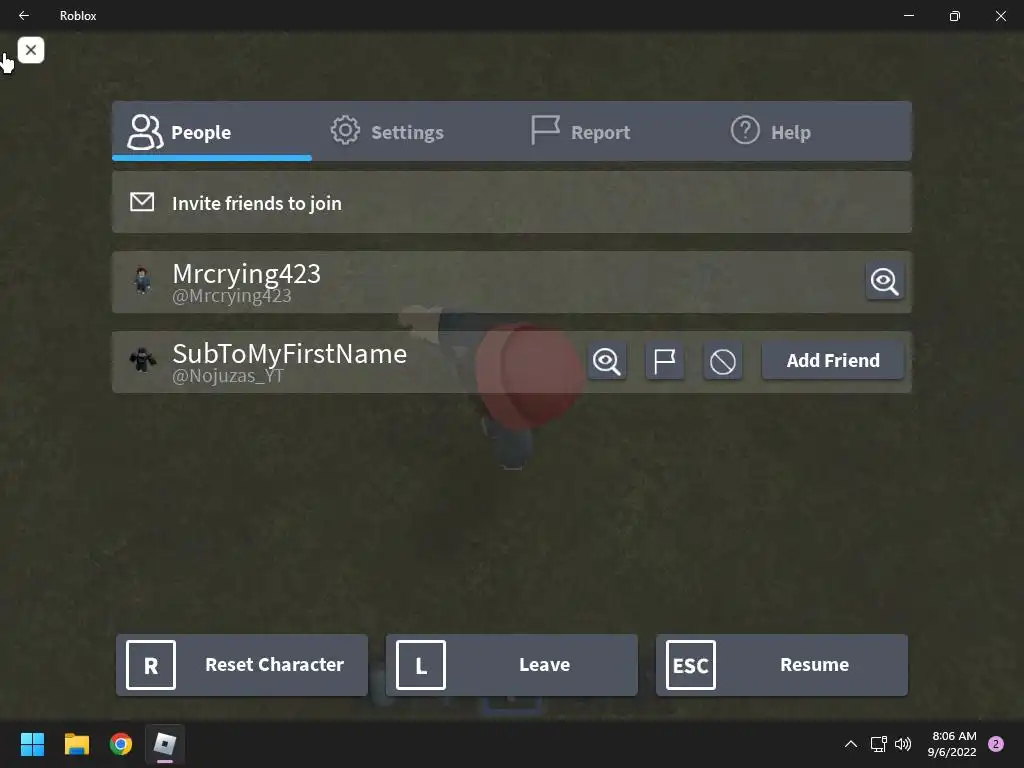Click the @Nojuzas_YT username
Image resolution: width=1024 pixels, height=768 pixels.
(x=228, y=376)
